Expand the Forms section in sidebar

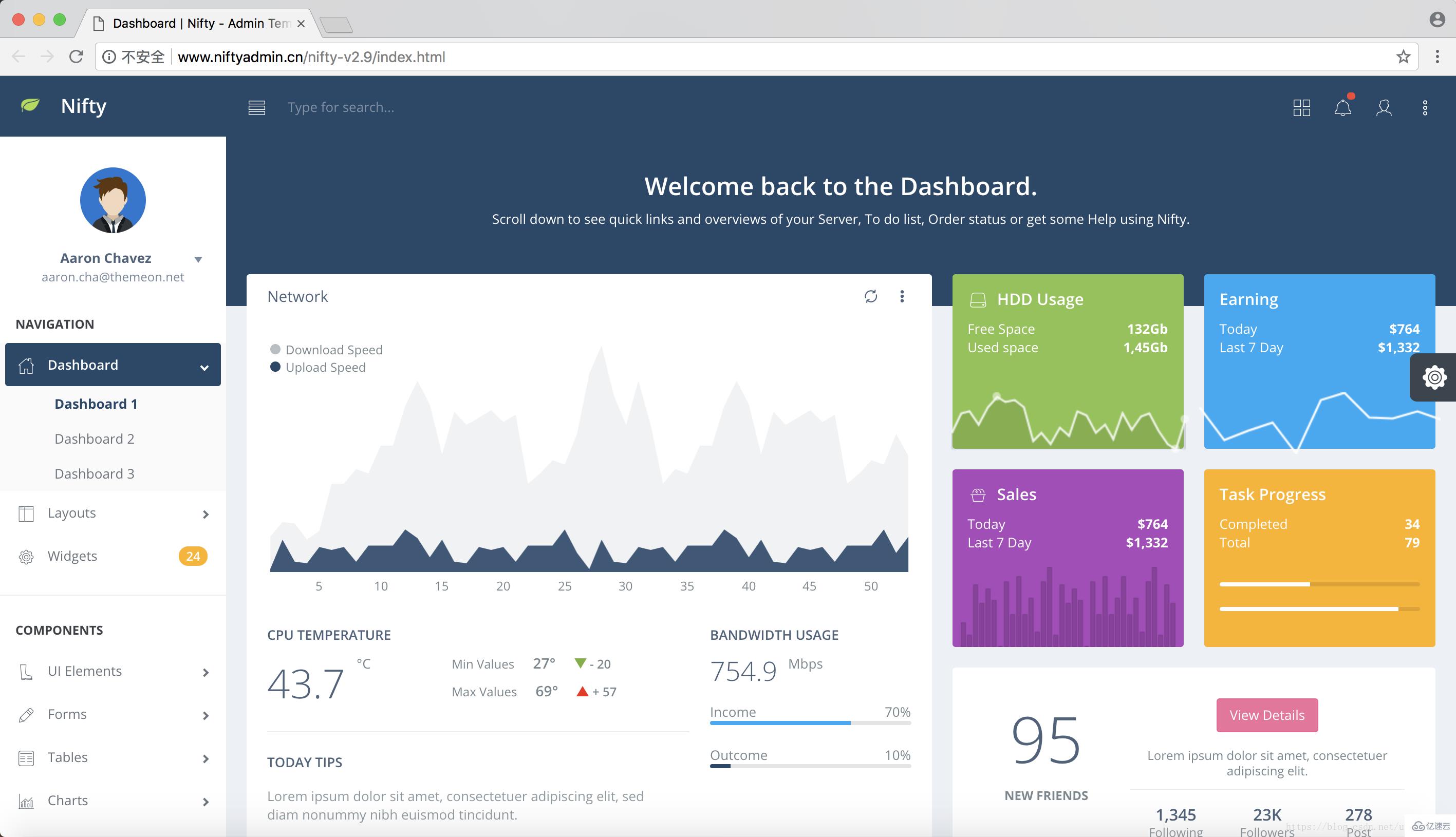click(x=112, y=714)
